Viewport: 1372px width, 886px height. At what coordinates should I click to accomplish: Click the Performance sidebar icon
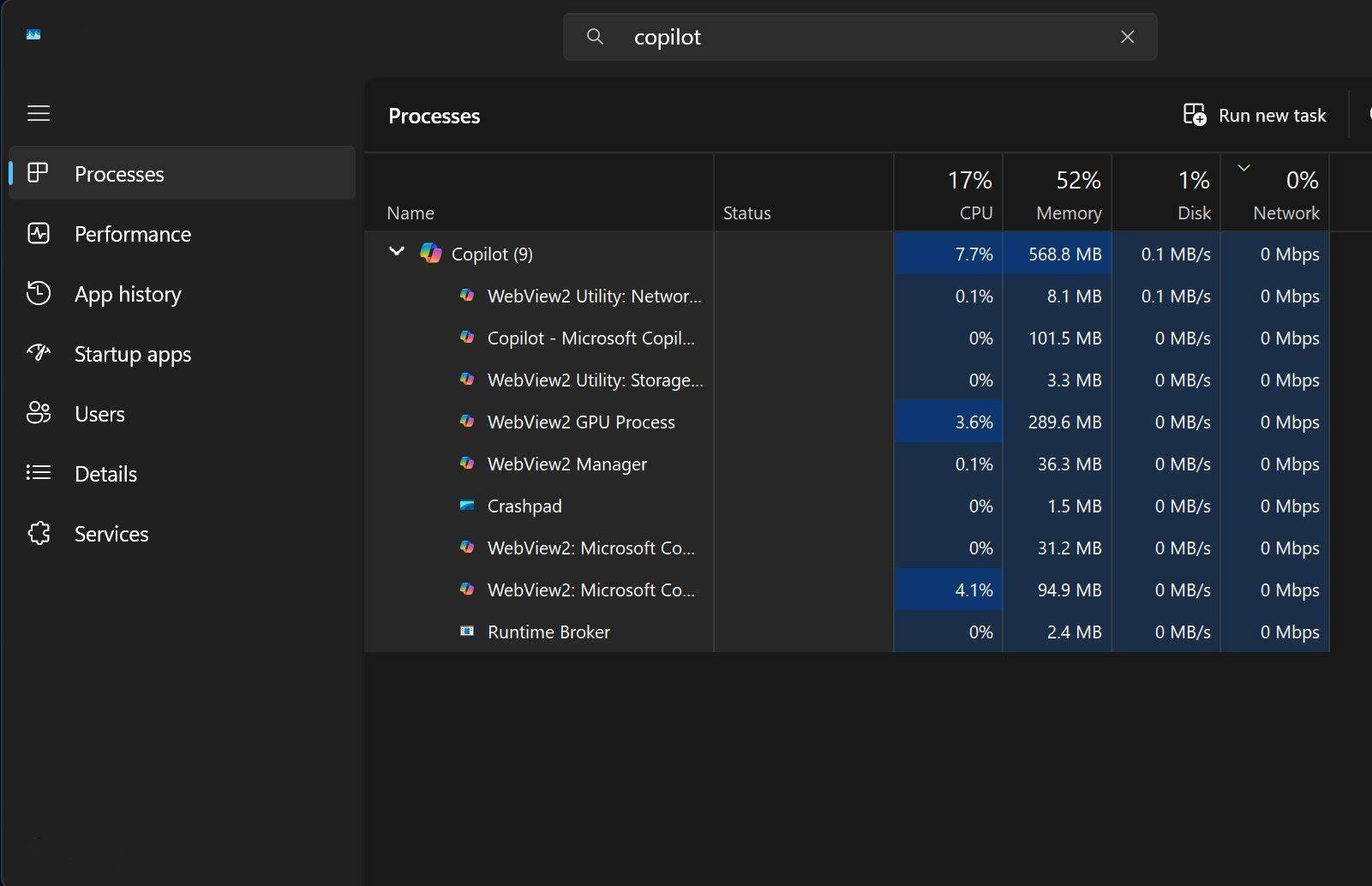(39, 233)
